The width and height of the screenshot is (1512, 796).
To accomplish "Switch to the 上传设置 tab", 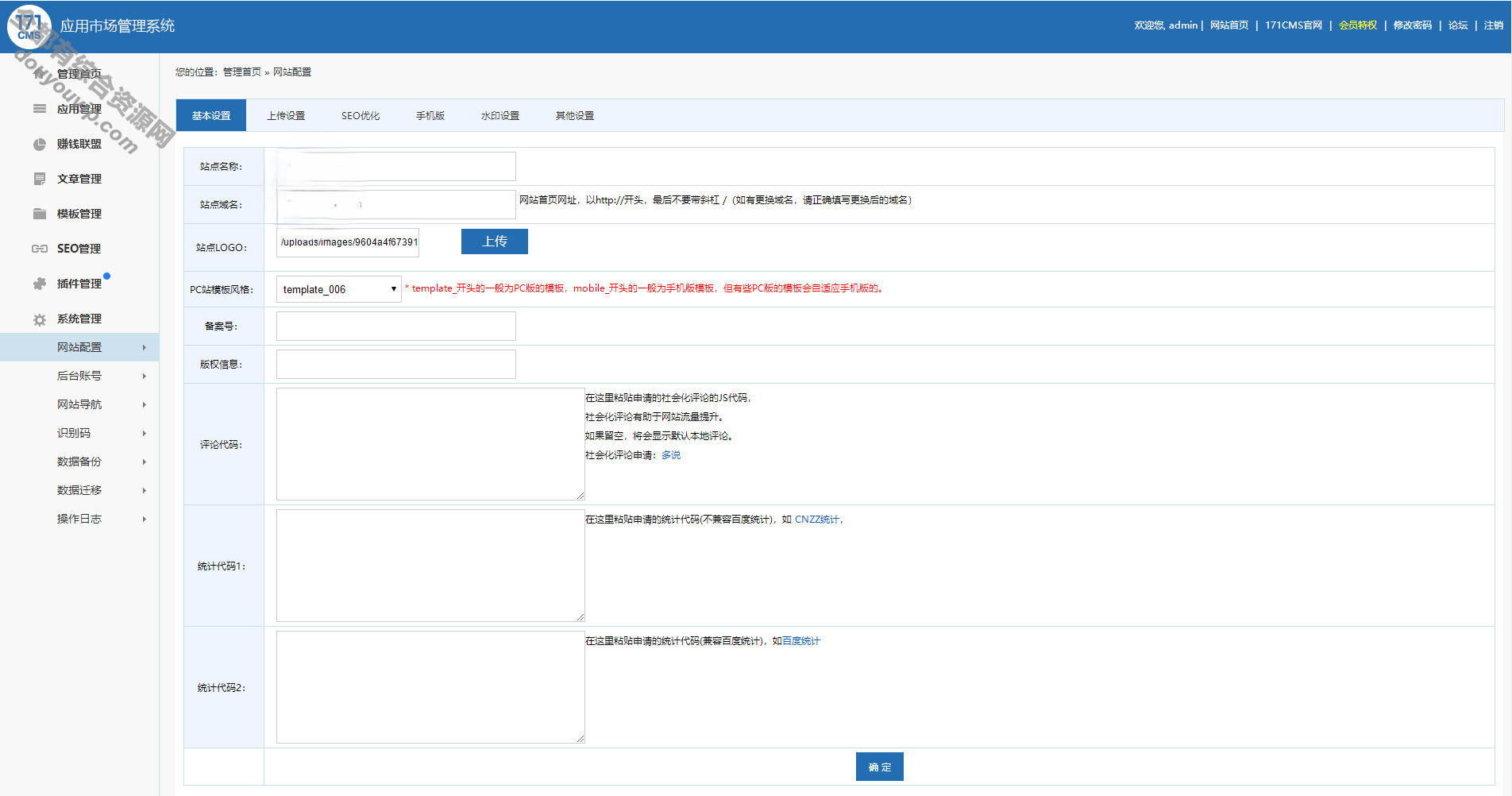I will point(286,115).
